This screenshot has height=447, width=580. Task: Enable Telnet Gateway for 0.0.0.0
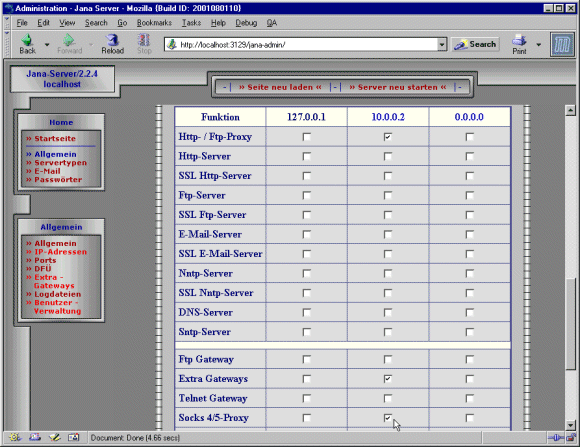(x=469, y=398)
